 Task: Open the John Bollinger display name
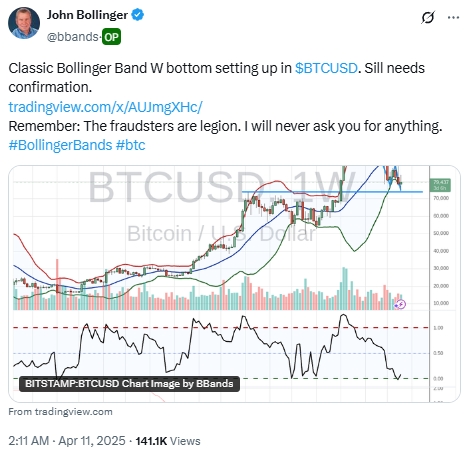coord(87,15)
